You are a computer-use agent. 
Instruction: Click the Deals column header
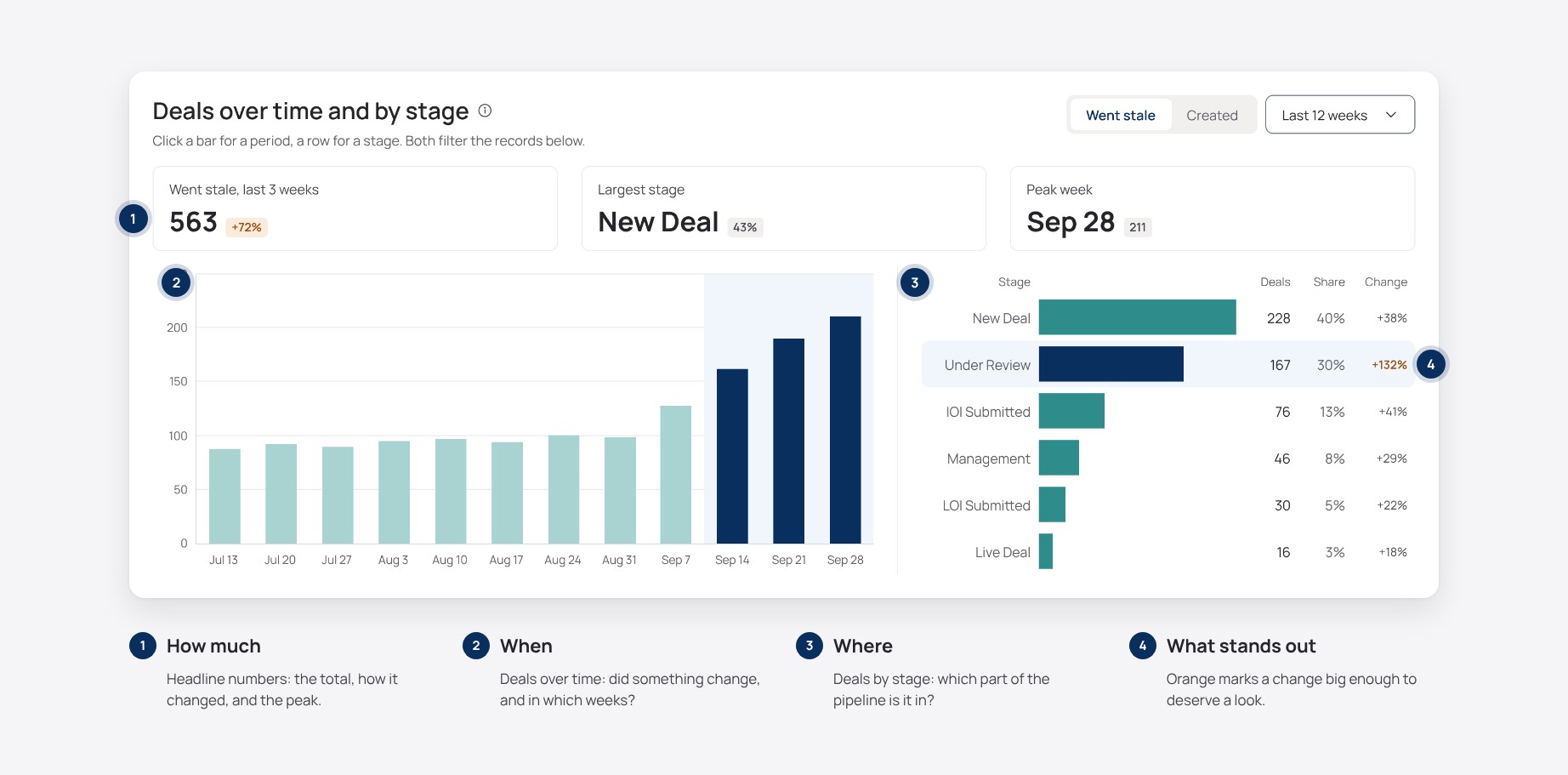coord(1275,282)
